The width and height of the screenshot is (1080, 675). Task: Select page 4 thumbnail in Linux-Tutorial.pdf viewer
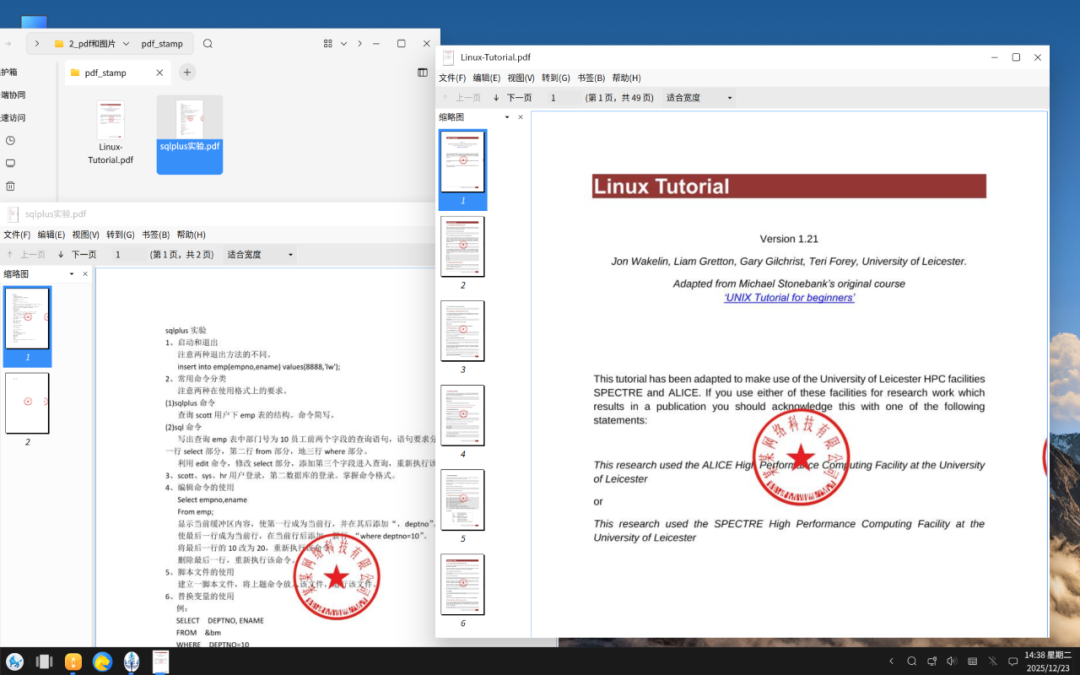point(463,422)
